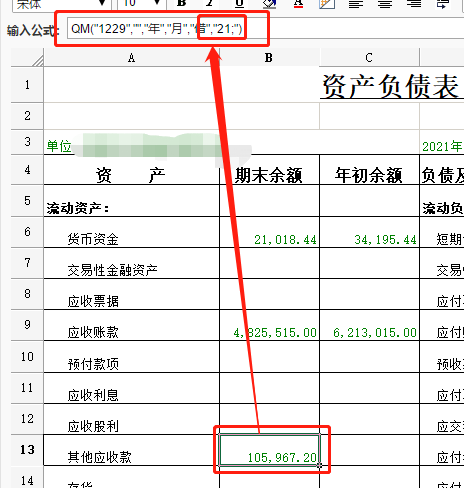Click the font color A icon
The image size is (464, 488).
click(x=298, y=3)
